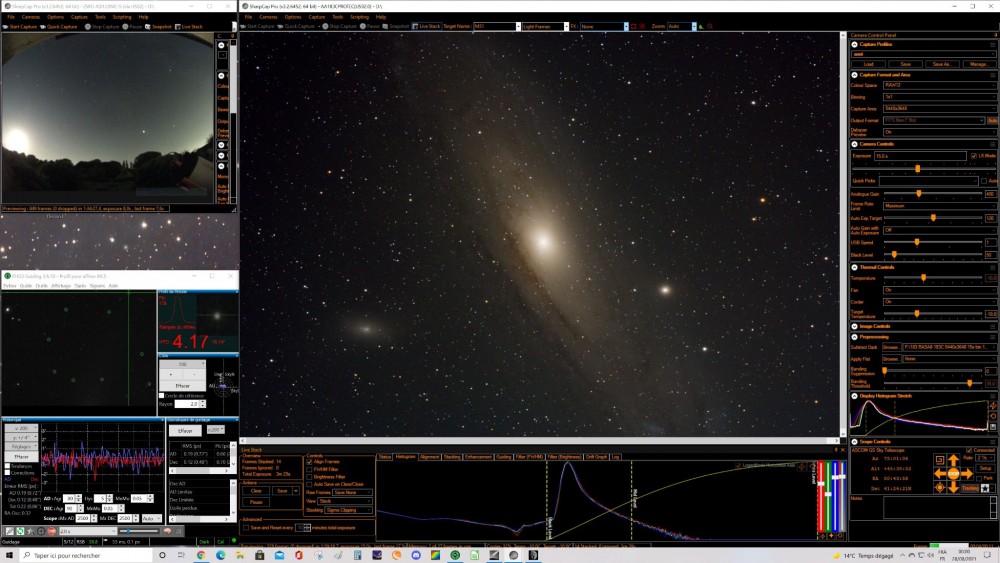Viewport: 1000px width, 563px height.
Task: Click Quick Capture in main SharpCap toolbar
Action: tap(296, 27)
